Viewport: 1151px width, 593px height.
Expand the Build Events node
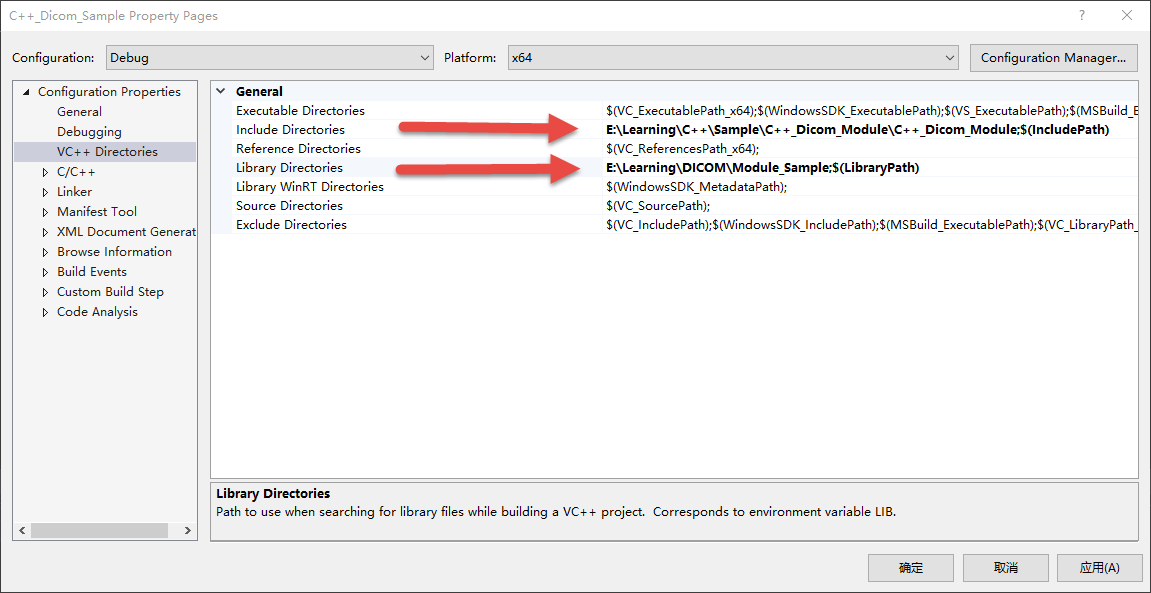44,271
